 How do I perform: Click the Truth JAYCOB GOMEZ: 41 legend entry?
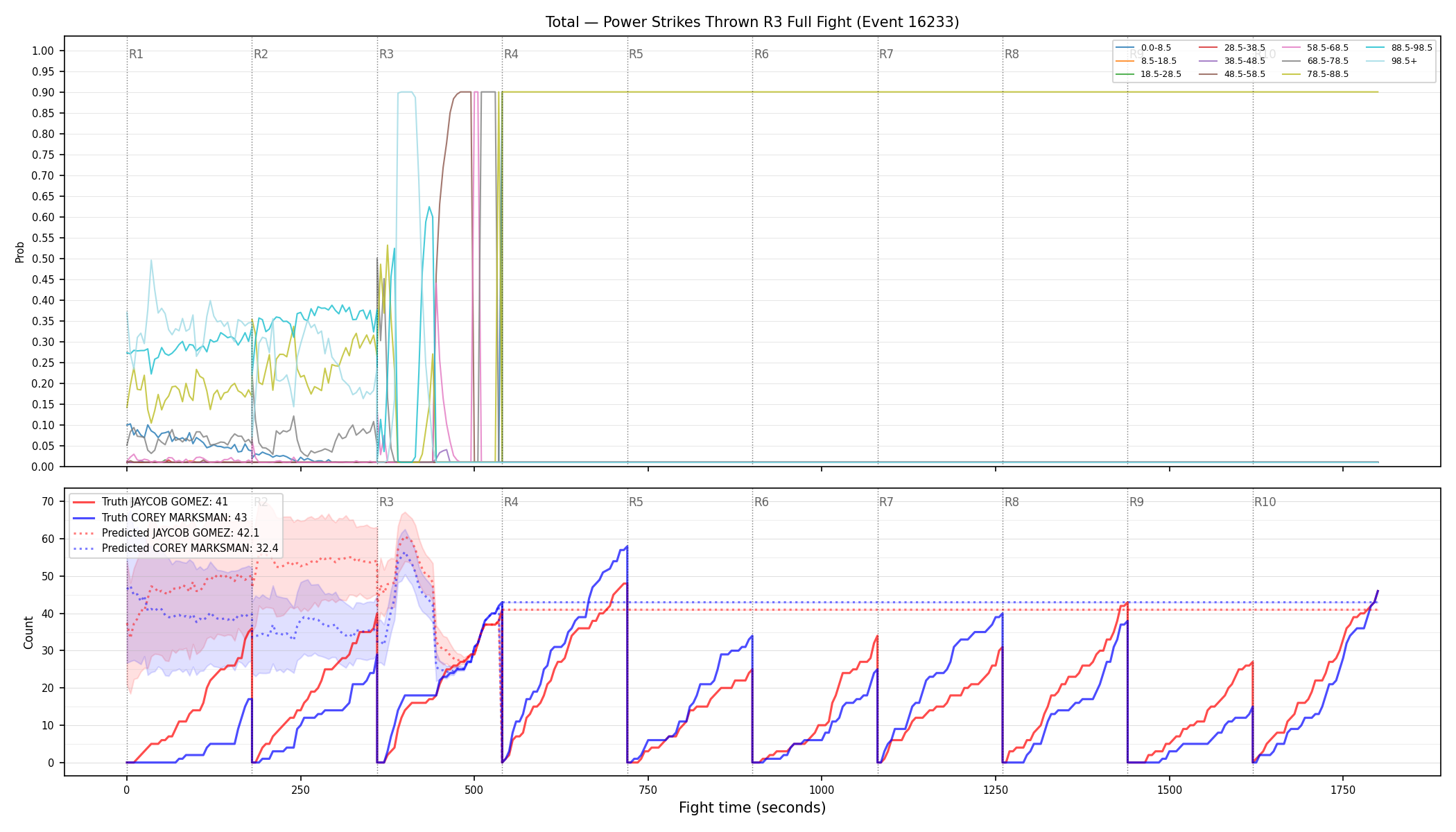pos(150,502)
